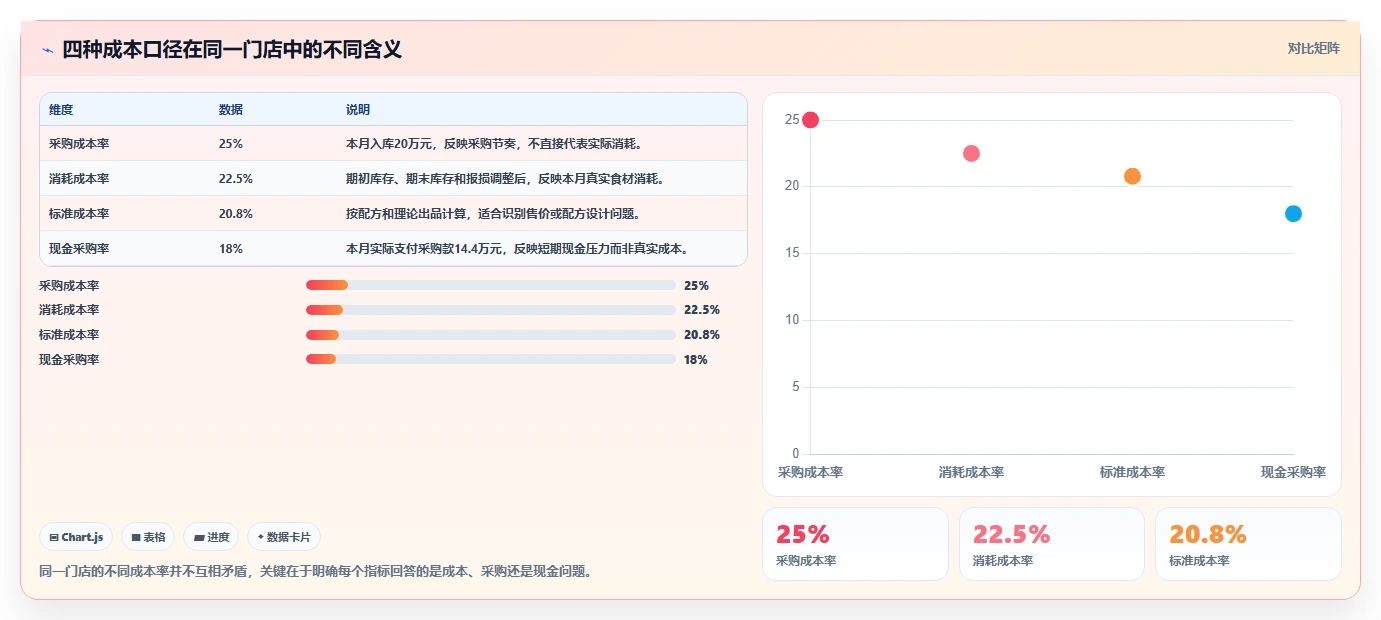1381x620 pixels.
Task: Click the 说明 column header
Action: pos(358,110)
